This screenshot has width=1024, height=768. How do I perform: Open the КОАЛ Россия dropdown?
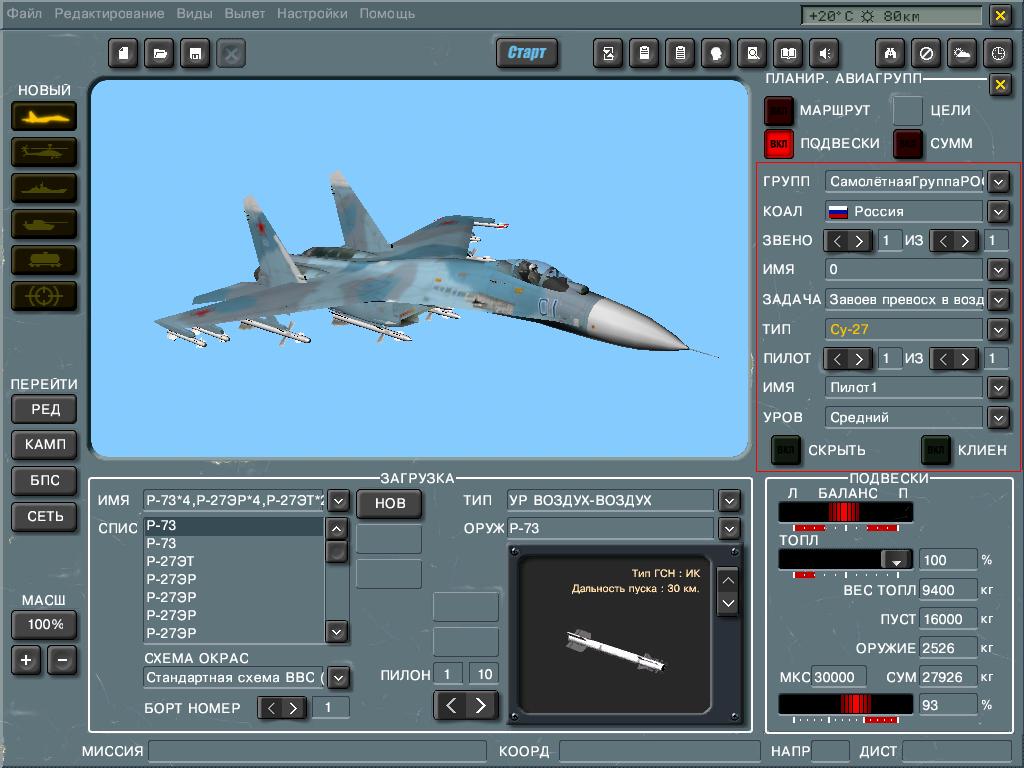tap(999, 212)
